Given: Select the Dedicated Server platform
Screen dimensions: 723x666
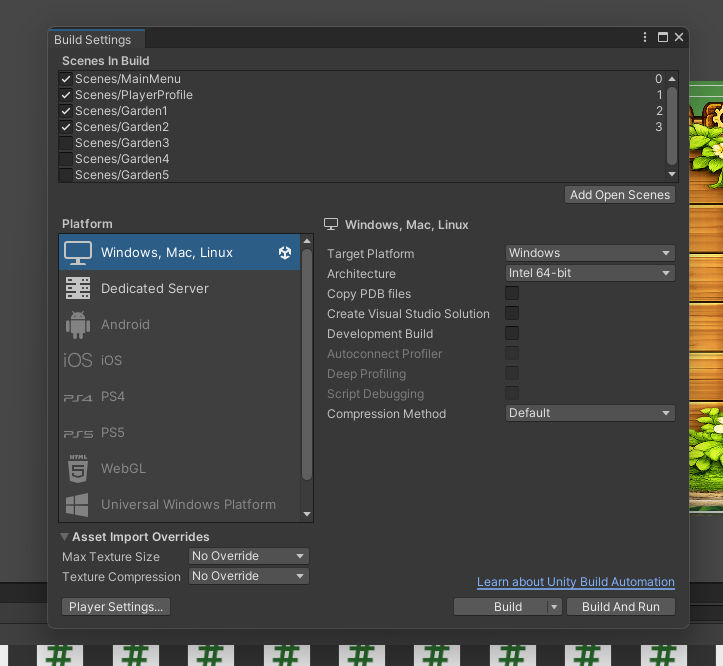Looking at the screenshot, I should pos(180,288).
